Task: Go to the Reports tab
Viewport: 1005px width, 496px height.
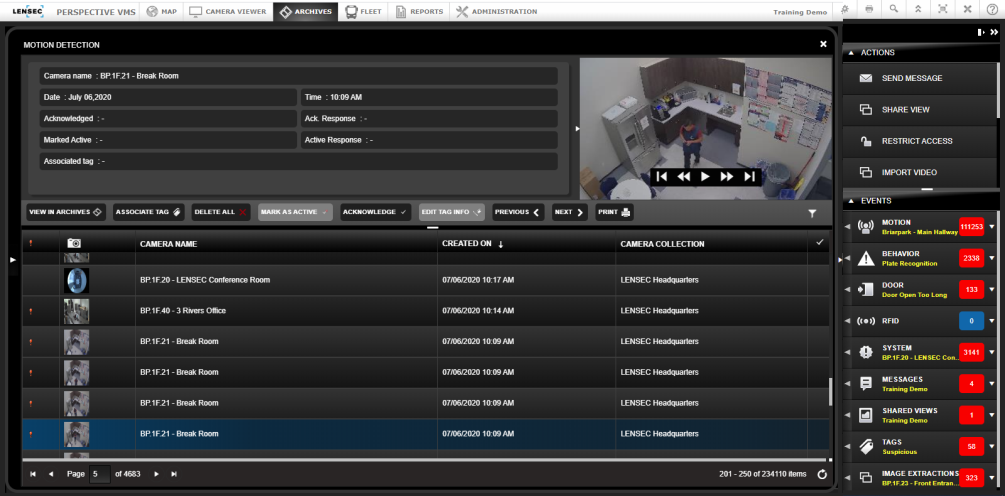Action: (x=419, y=12)
